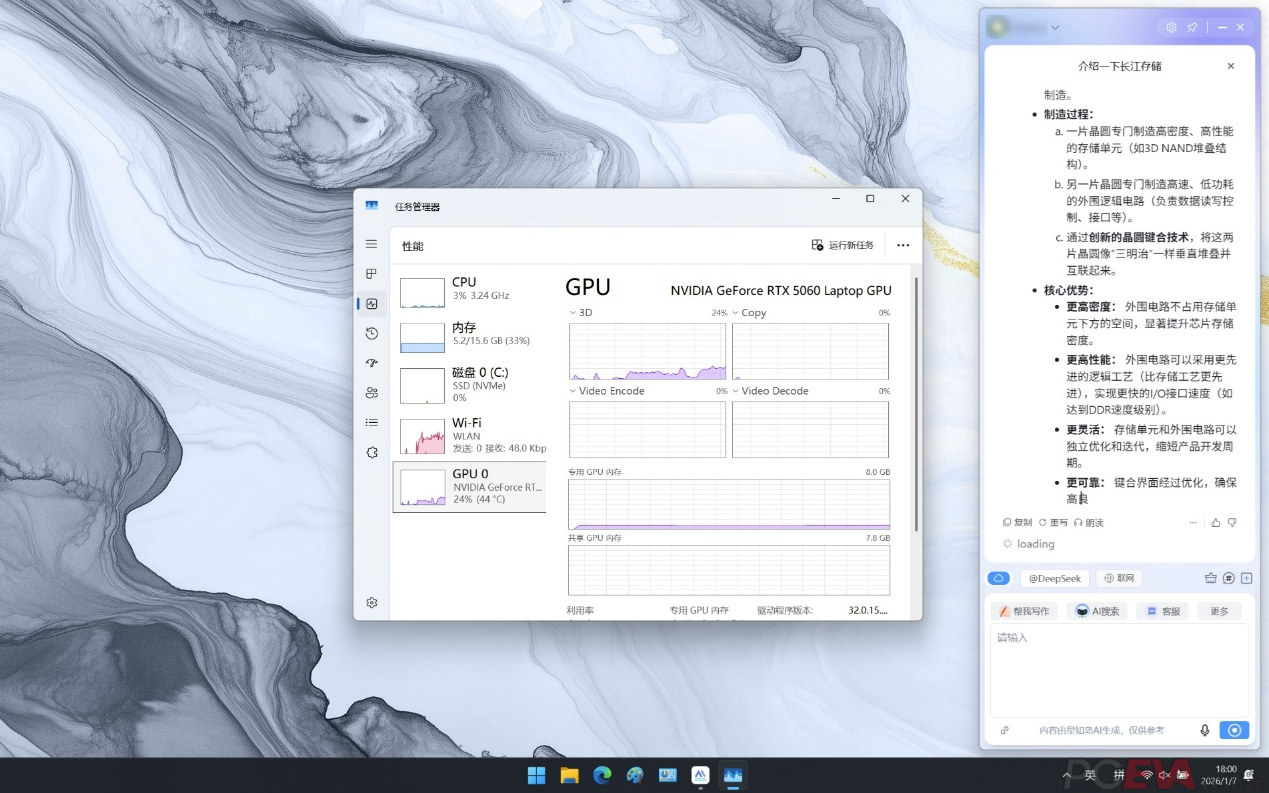Viewport: 1269px width, 793px height.
Task: Select the Wi-Fi performance item
Action: pos(470,435)
